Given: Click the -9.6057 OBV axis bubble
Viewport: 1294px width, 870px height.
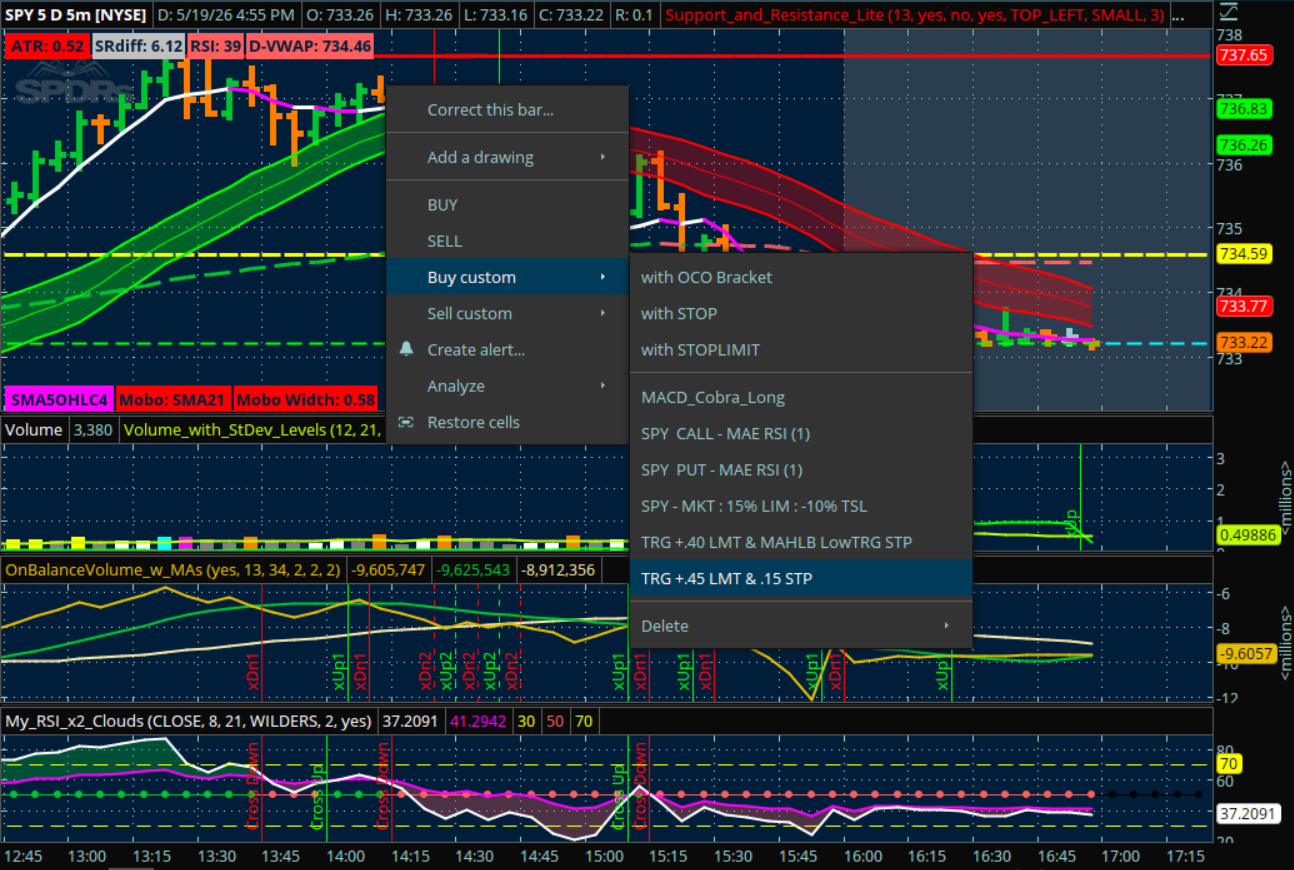Looking at the screenshot, I should [x=1245, y=655].
